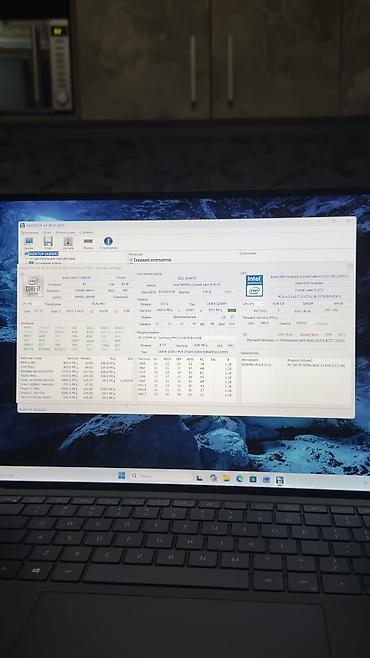Image resolution: width=370 pixels, height=658 pixels.
Task: Open the CPU #0 selector dropdown
Action: (x=31, y=303)
